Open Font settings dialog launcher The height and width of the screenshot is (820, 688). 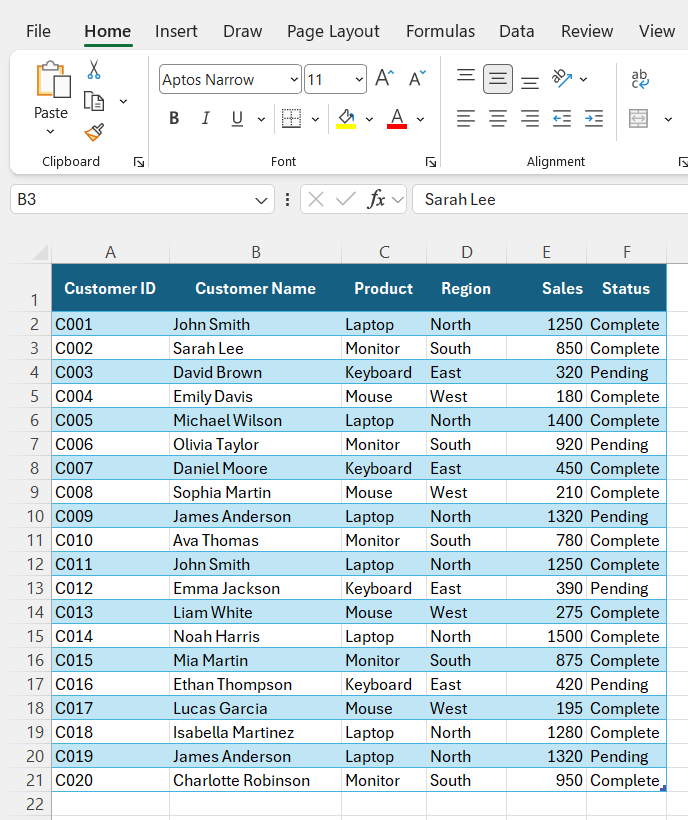(x=430, y=162)
